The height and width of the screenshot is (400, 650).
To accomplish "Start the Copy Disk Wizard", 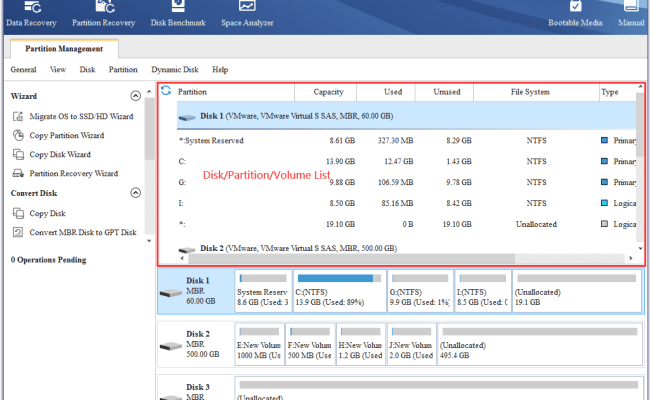I will (x=60, y=155).
